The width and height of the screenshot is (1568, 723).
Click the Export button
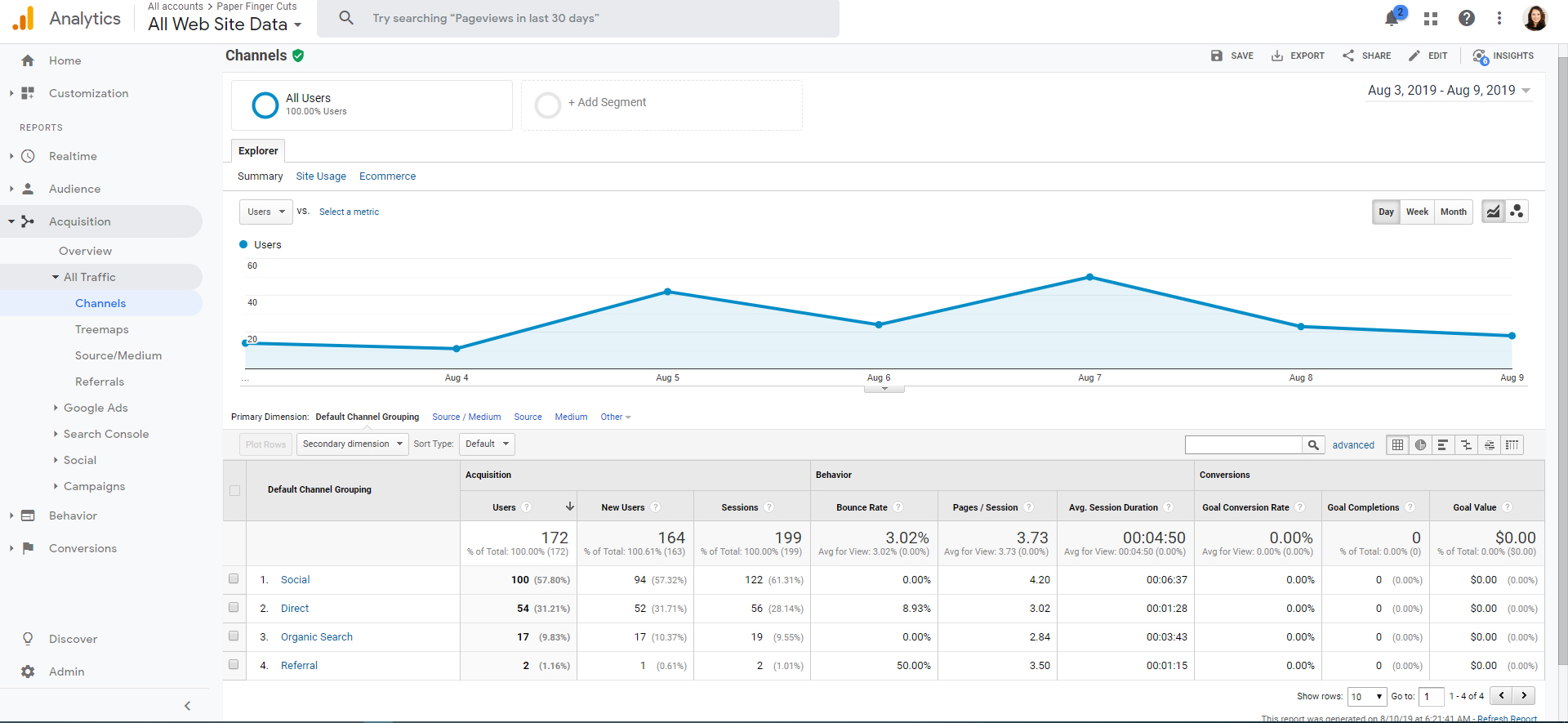tap(1298, 56)
